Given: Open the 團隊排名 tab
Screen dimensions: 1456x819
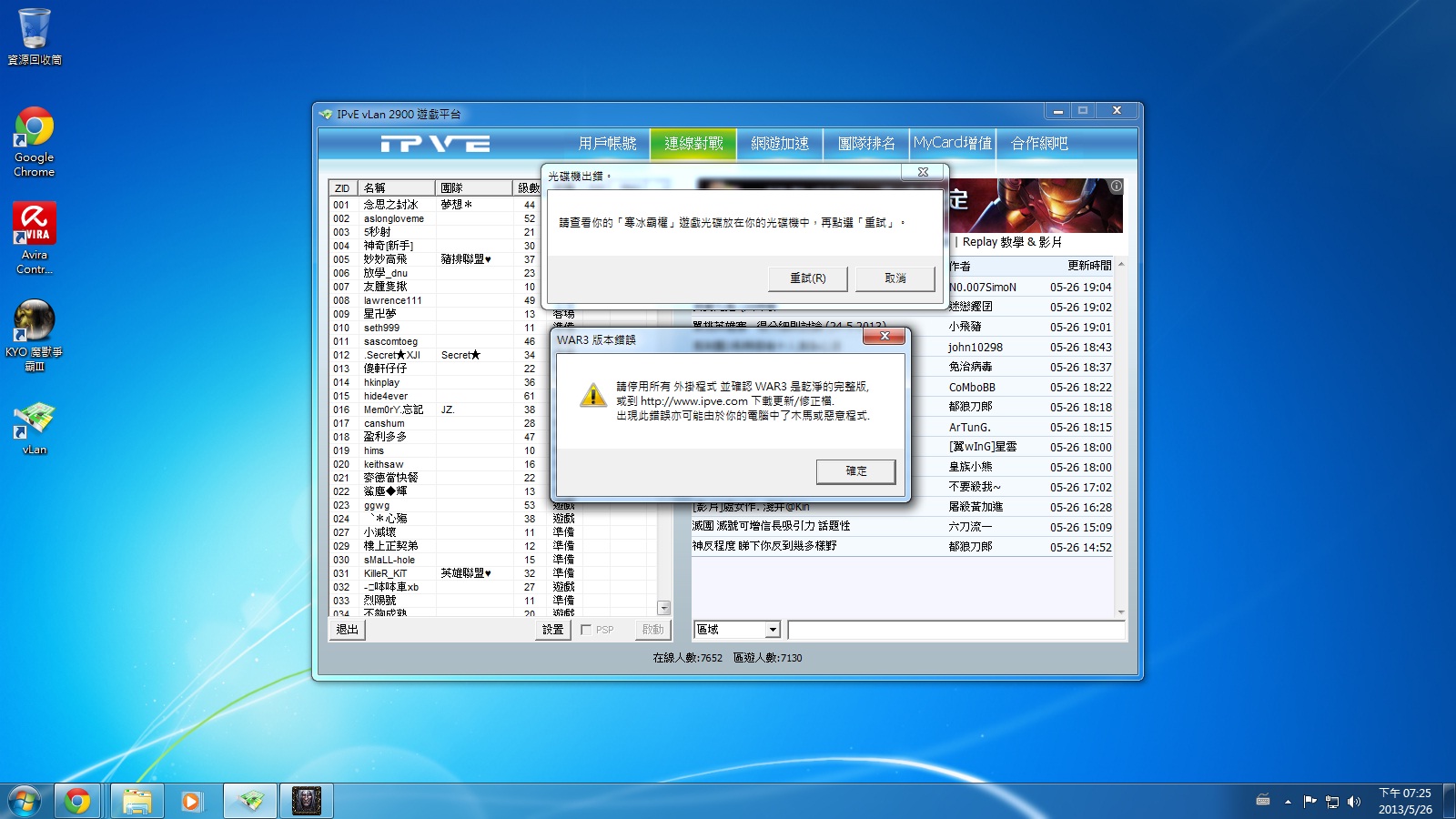Looking at the screenshot, I should coord(866,144).
